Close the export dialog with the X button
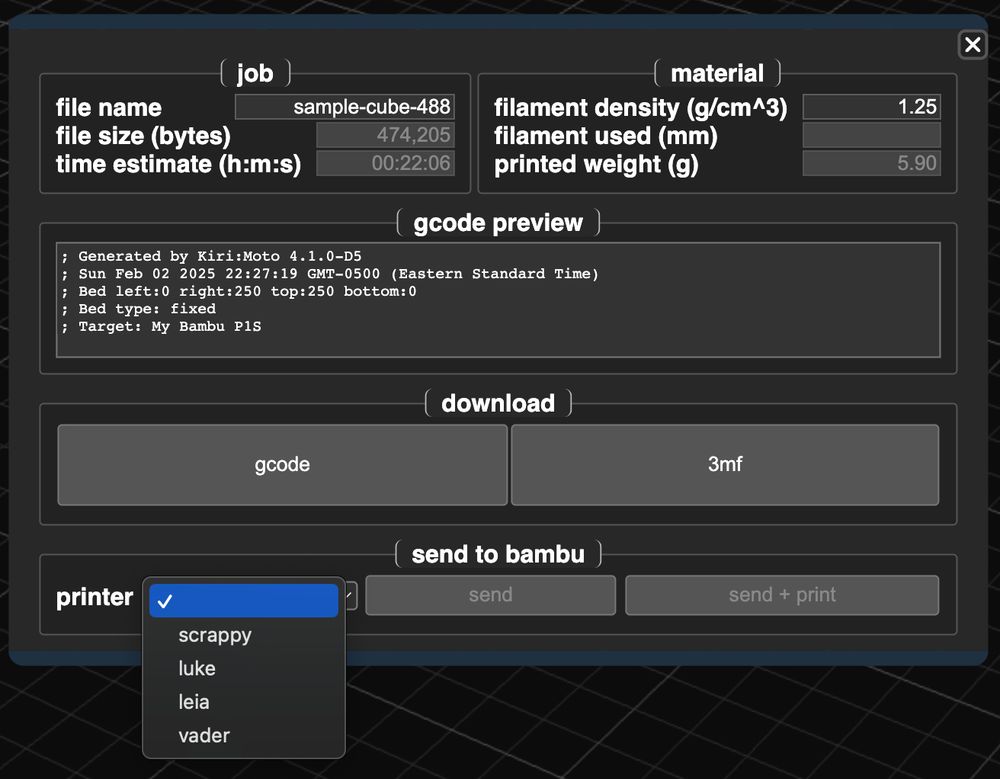 tap(973, 45)
